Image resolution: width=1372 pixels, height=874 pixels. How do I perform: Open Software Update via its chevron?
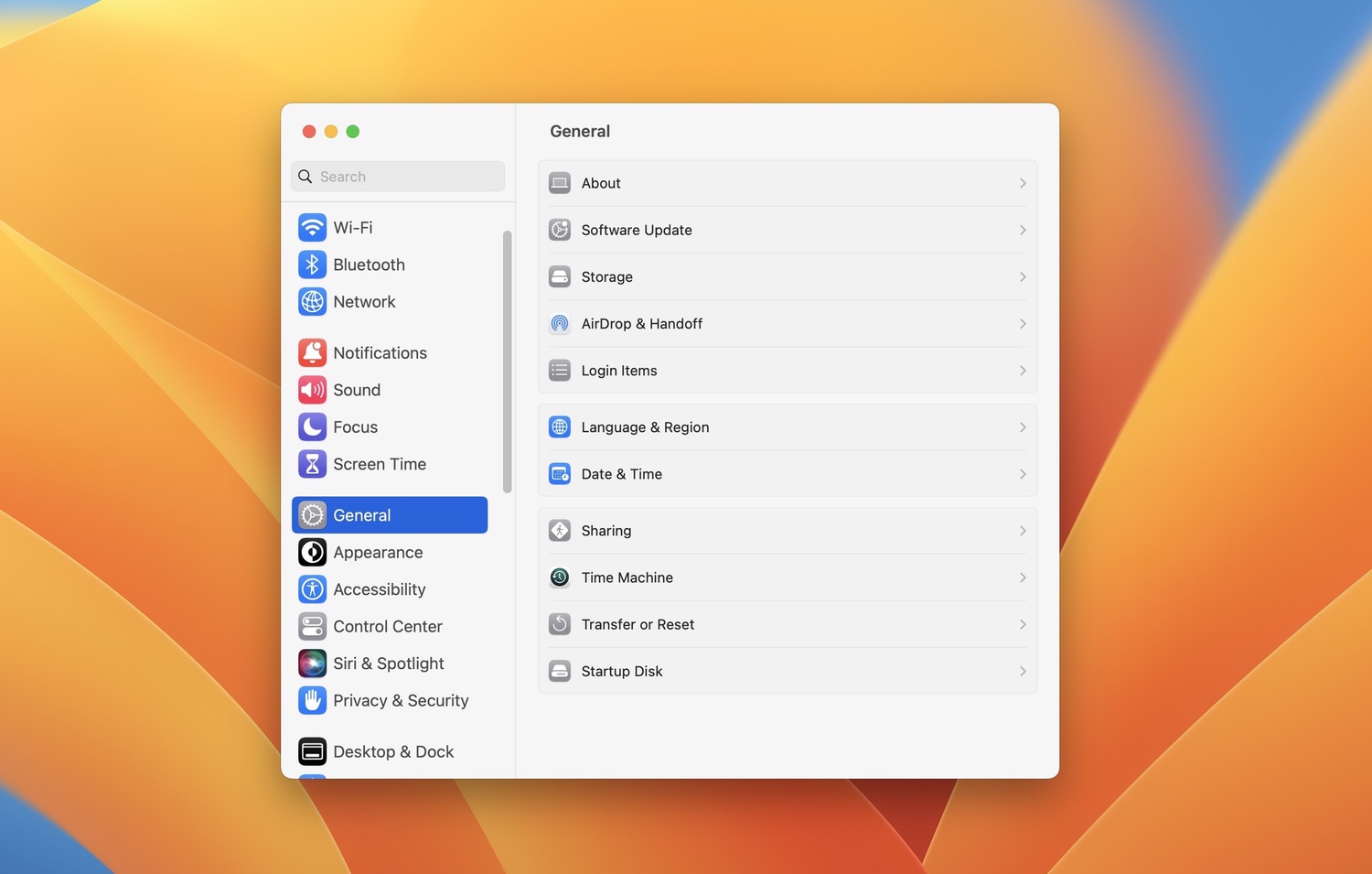tap(1023, 230)
